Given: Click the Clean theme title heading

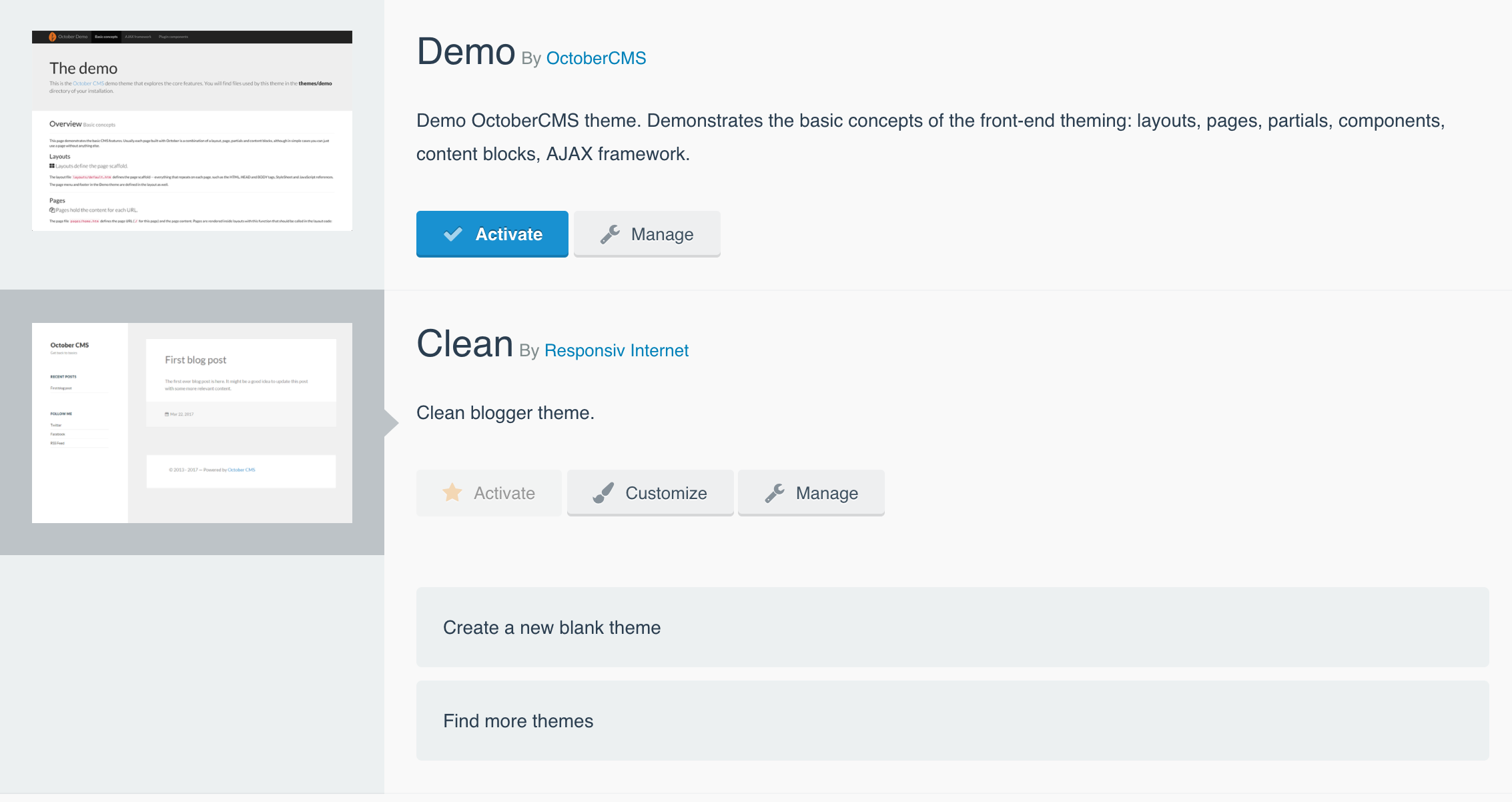Looking at the screenshot, I should pyautogui.click(x=465, y=344).
